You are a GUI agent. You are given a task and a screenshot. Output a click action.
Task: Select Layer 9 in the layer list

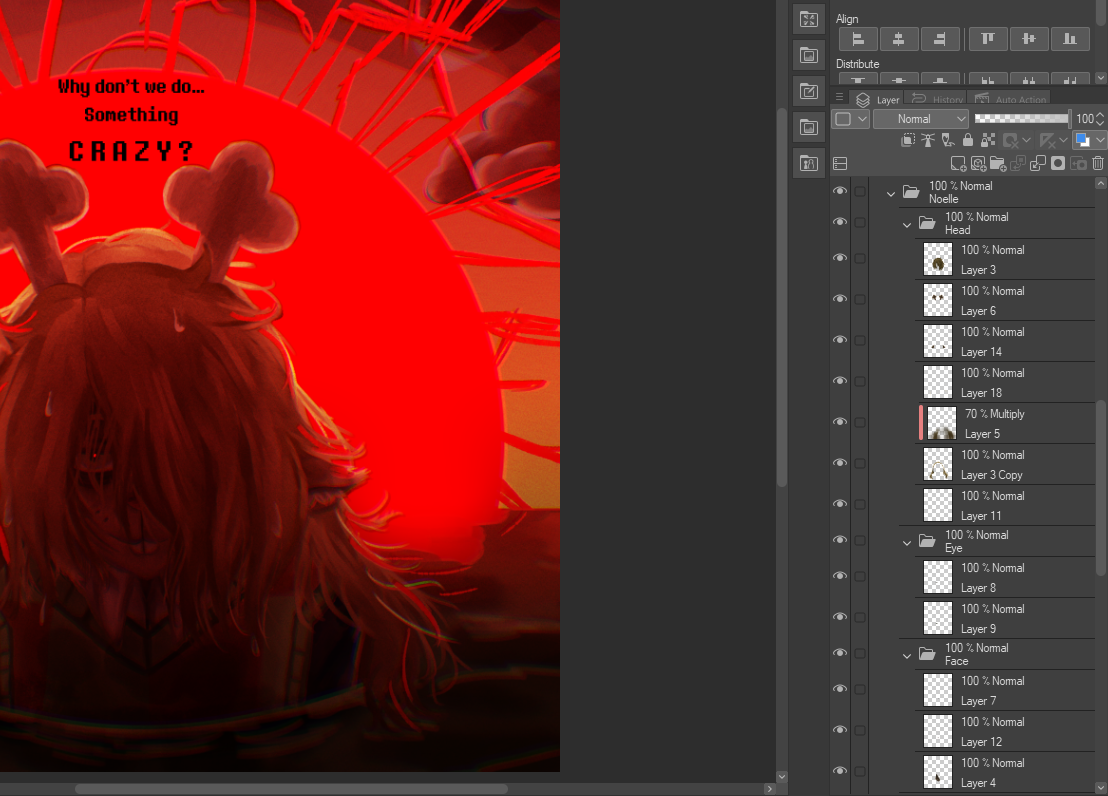(x=1007, y=619)
